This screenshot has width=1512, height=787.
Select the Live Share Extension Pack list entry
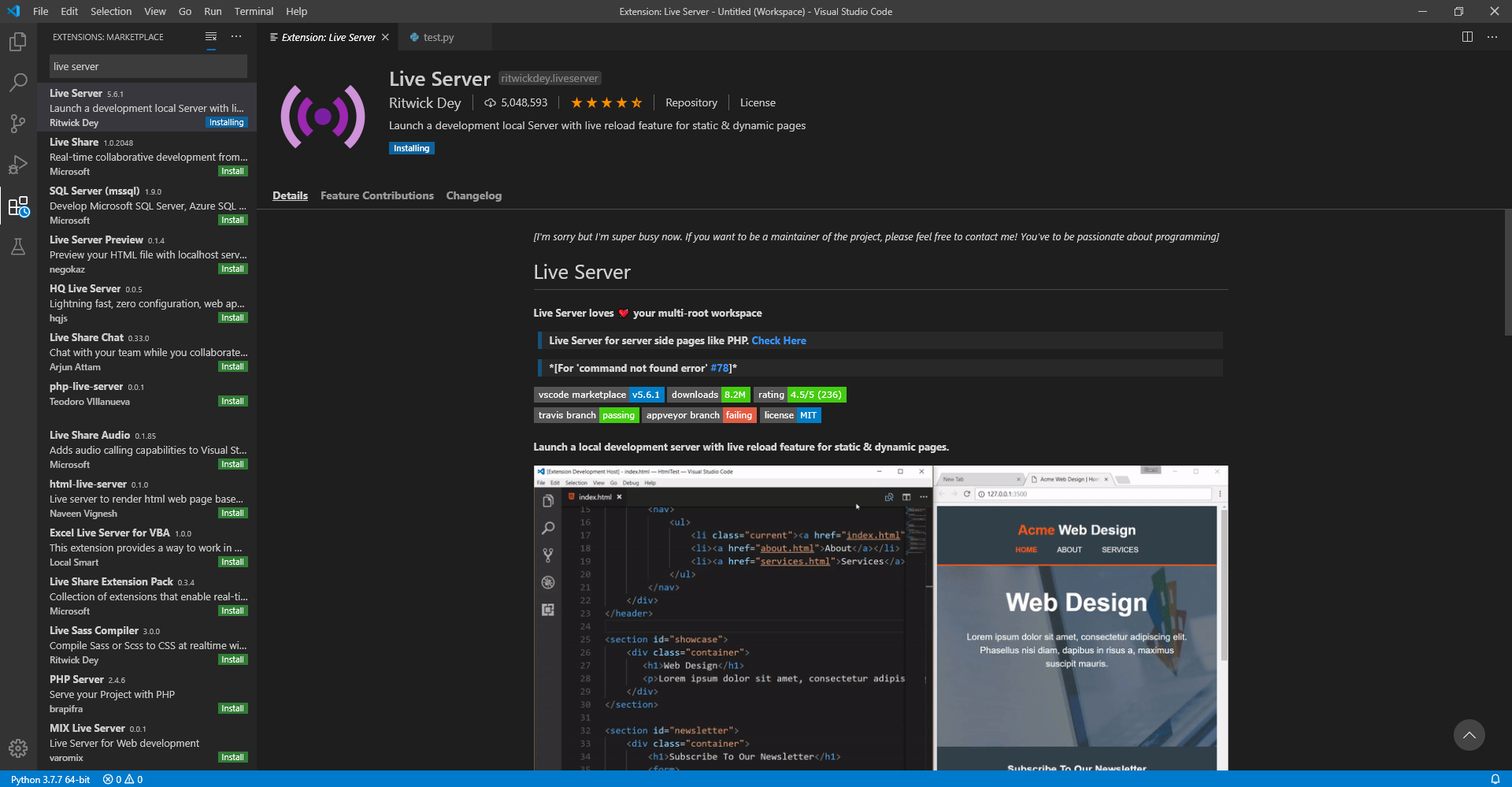pos(147,596)
